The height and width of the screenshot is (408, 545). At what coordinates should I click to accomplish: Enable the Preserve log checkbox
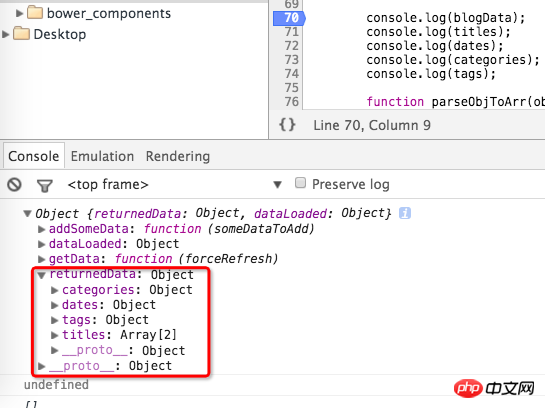pos(300,183)
